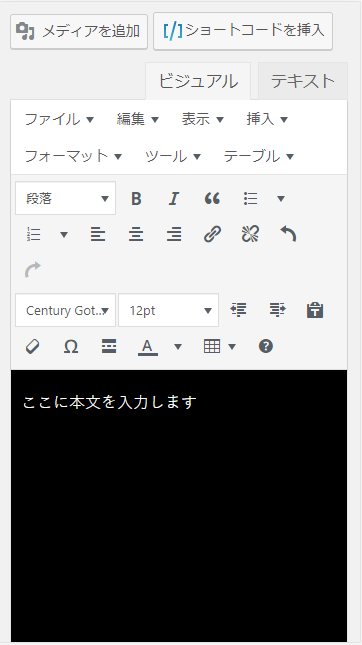Align text right

[x=174, y=234]
